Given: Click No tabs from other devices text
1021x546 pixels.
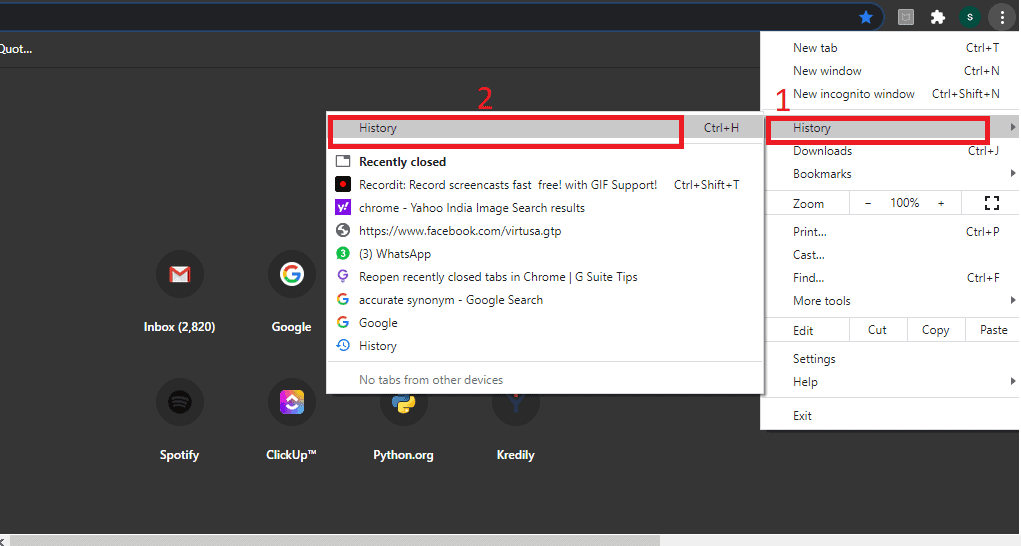Looking at the screenshot, I should coord(431,379).
